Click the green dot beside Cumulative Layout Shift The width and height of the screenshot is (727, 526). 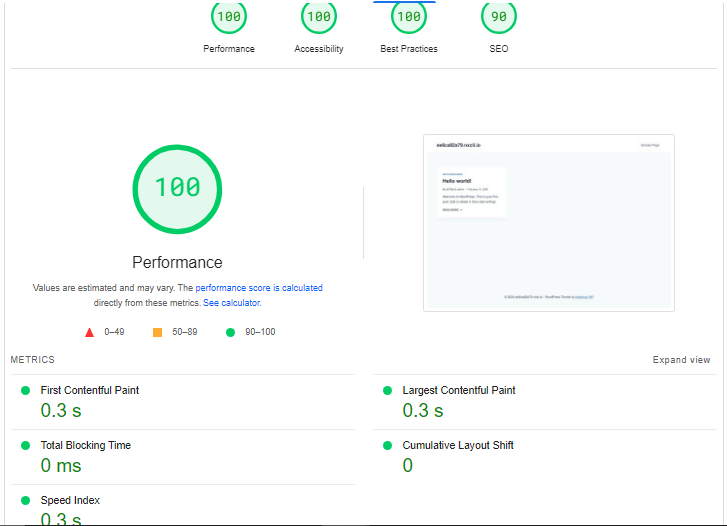point(388,445)
